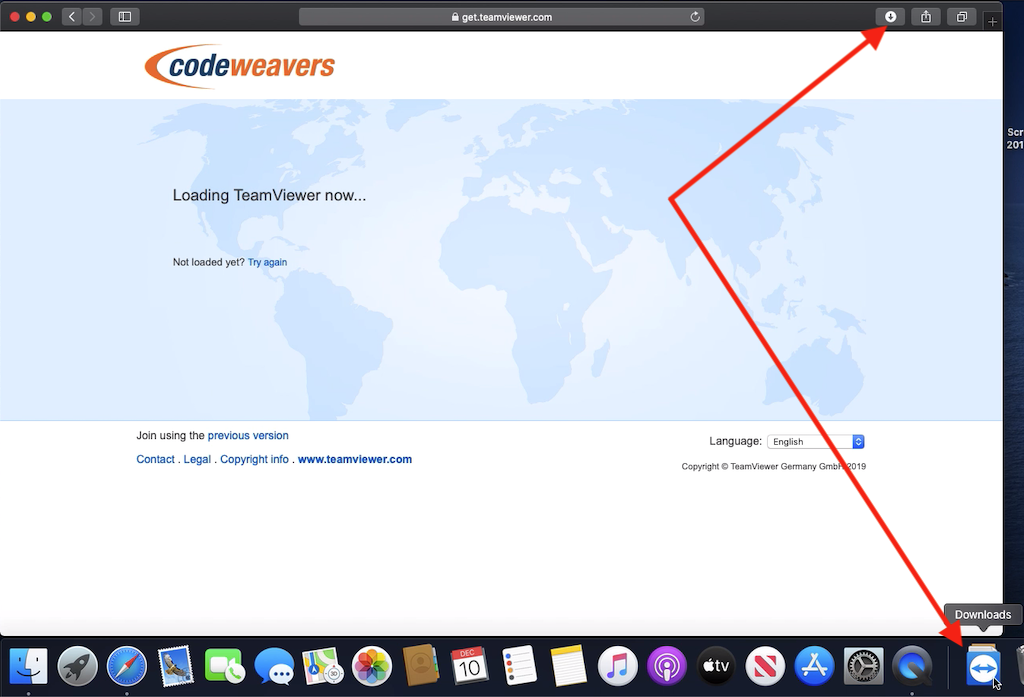
Task: Open Music from the Dock
Action: pos(617,666)
